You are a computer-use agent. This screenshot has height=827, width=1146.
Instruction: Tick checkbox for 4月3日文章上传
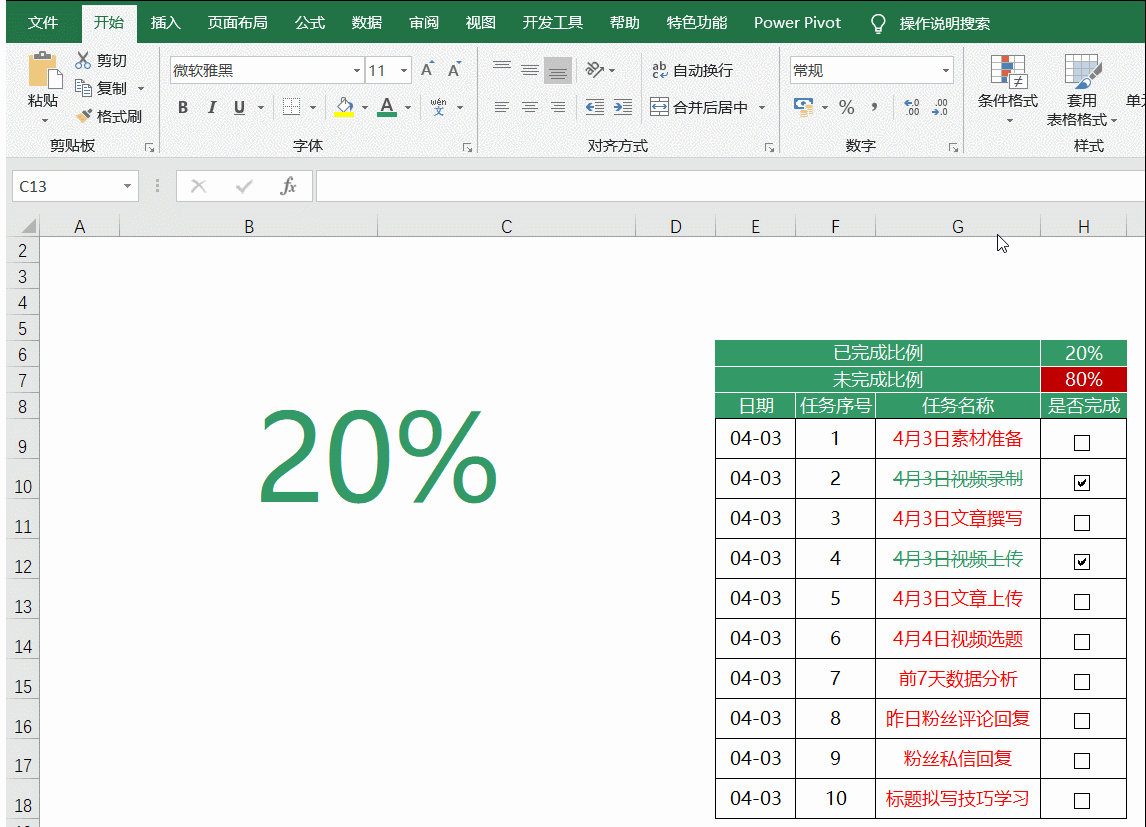[x=1082, y=602]
